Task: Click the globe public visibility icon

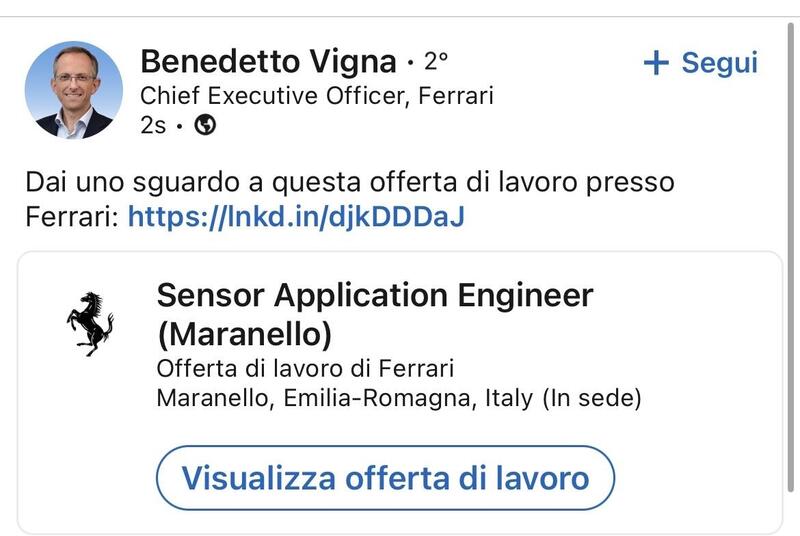Action: 205,126
